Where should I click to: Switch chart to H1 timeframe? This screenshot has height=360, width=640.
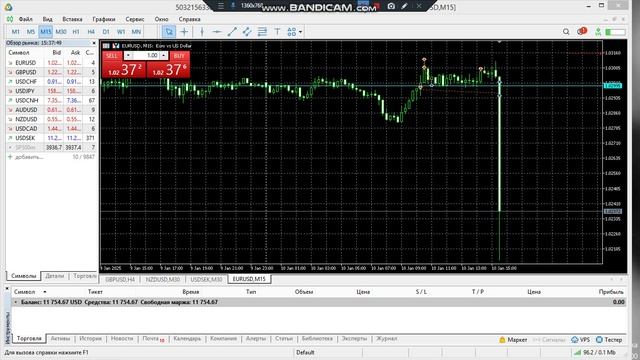point(76,32)
